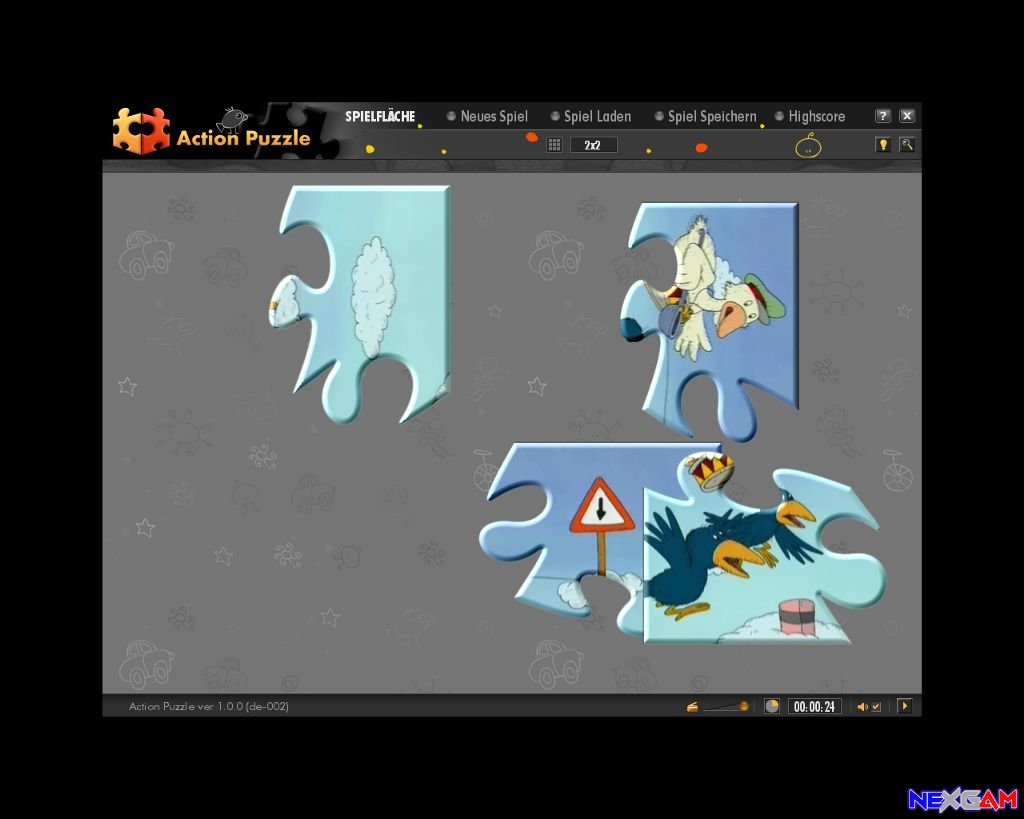The height and width of the screenshot is (819, 1024).
Task: Click the magnifier preview icon
Action: [907, 145]
